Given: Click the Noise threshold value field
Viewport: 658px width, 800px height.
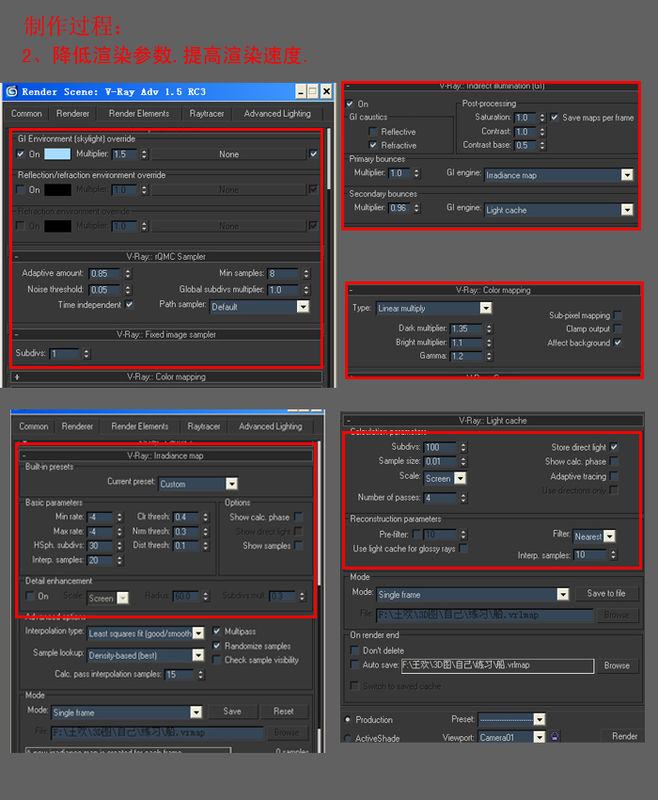Looking at the screenshot, I should [105, 289].
